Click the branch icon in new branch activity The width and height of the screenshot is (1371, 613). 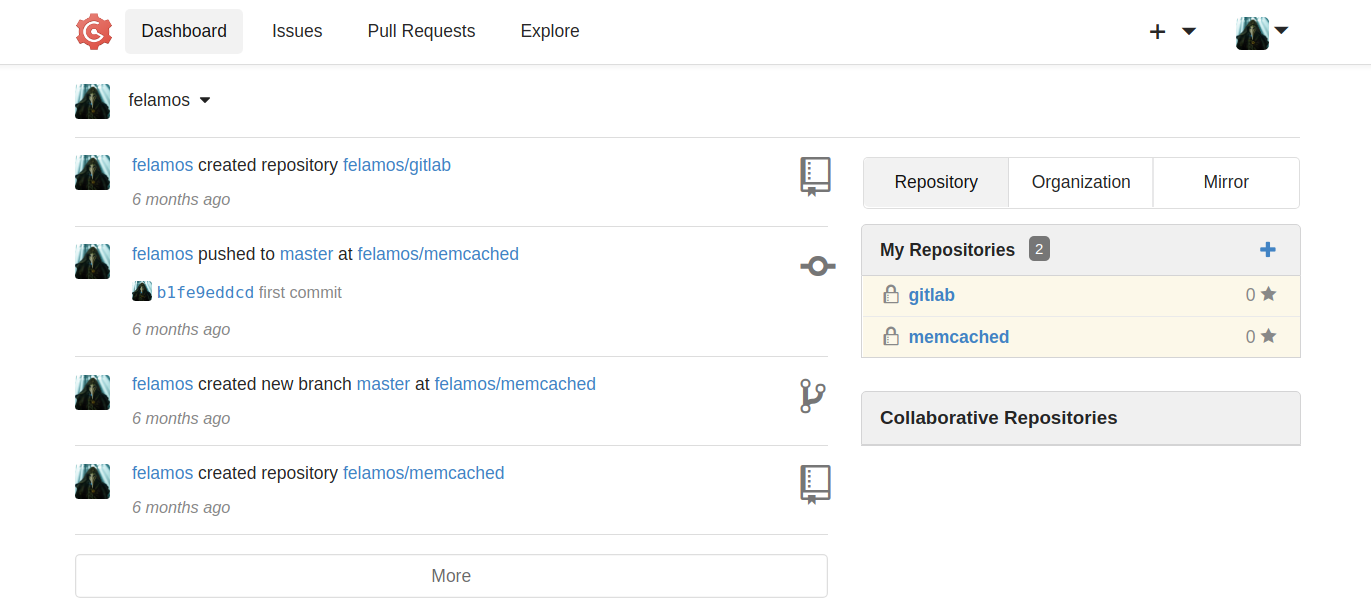coord(812,396)
